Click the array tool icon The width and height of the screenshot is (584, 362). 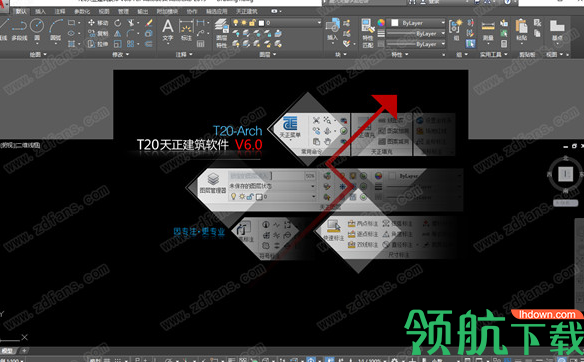pyautogui.click(x=130, y=44)
